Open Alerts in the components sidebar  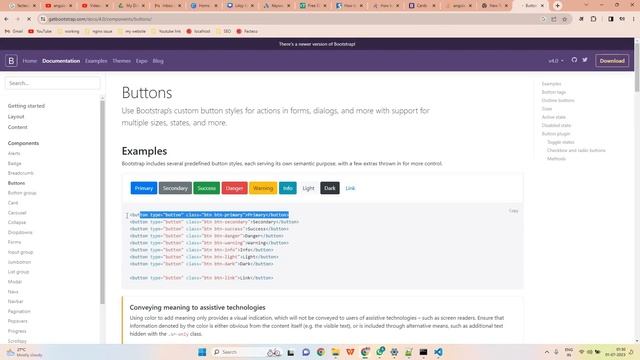pyautogui.click(x=14, y=153)
